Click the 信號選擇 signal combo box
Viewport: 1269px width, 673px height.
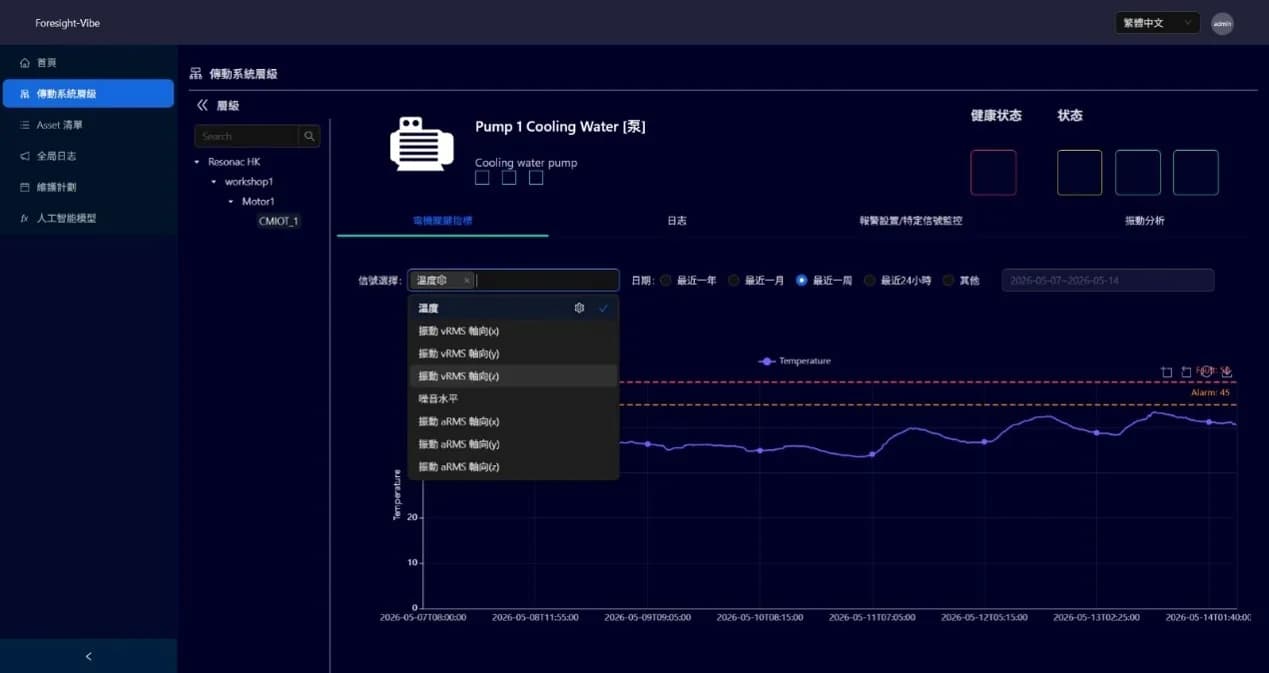pos(513,281)
